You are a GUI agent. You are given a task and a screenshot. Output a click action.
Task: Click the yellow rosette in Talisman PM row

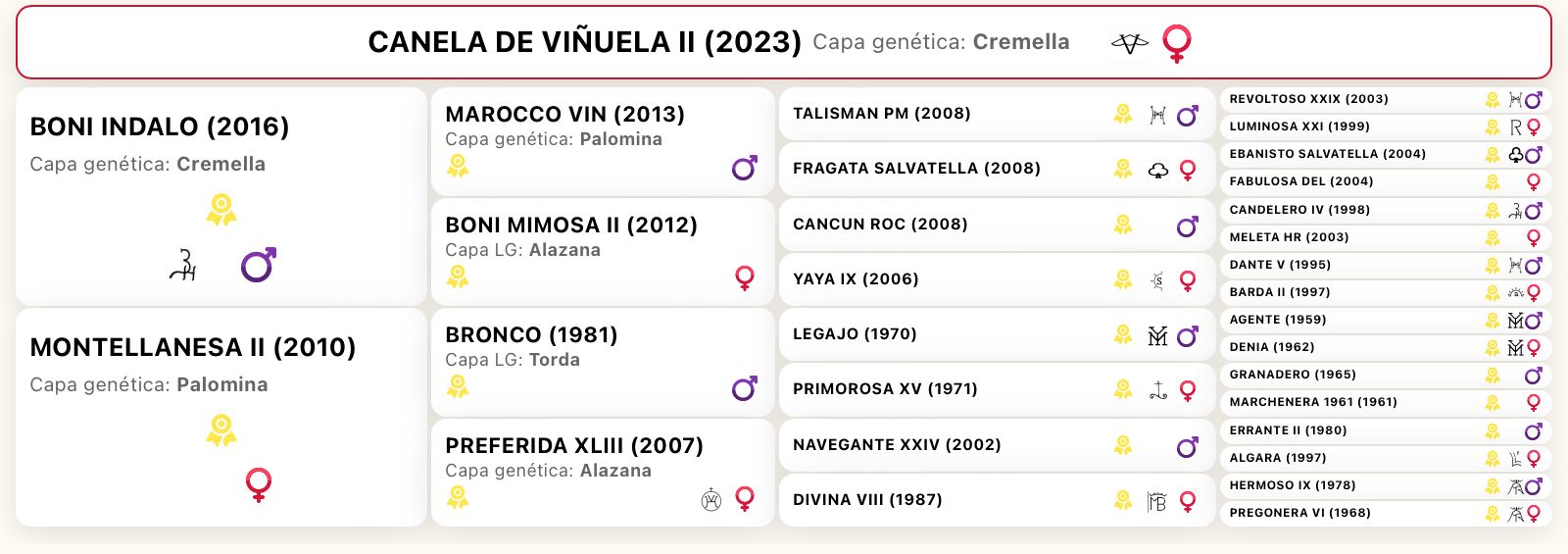pos(1123,114)
